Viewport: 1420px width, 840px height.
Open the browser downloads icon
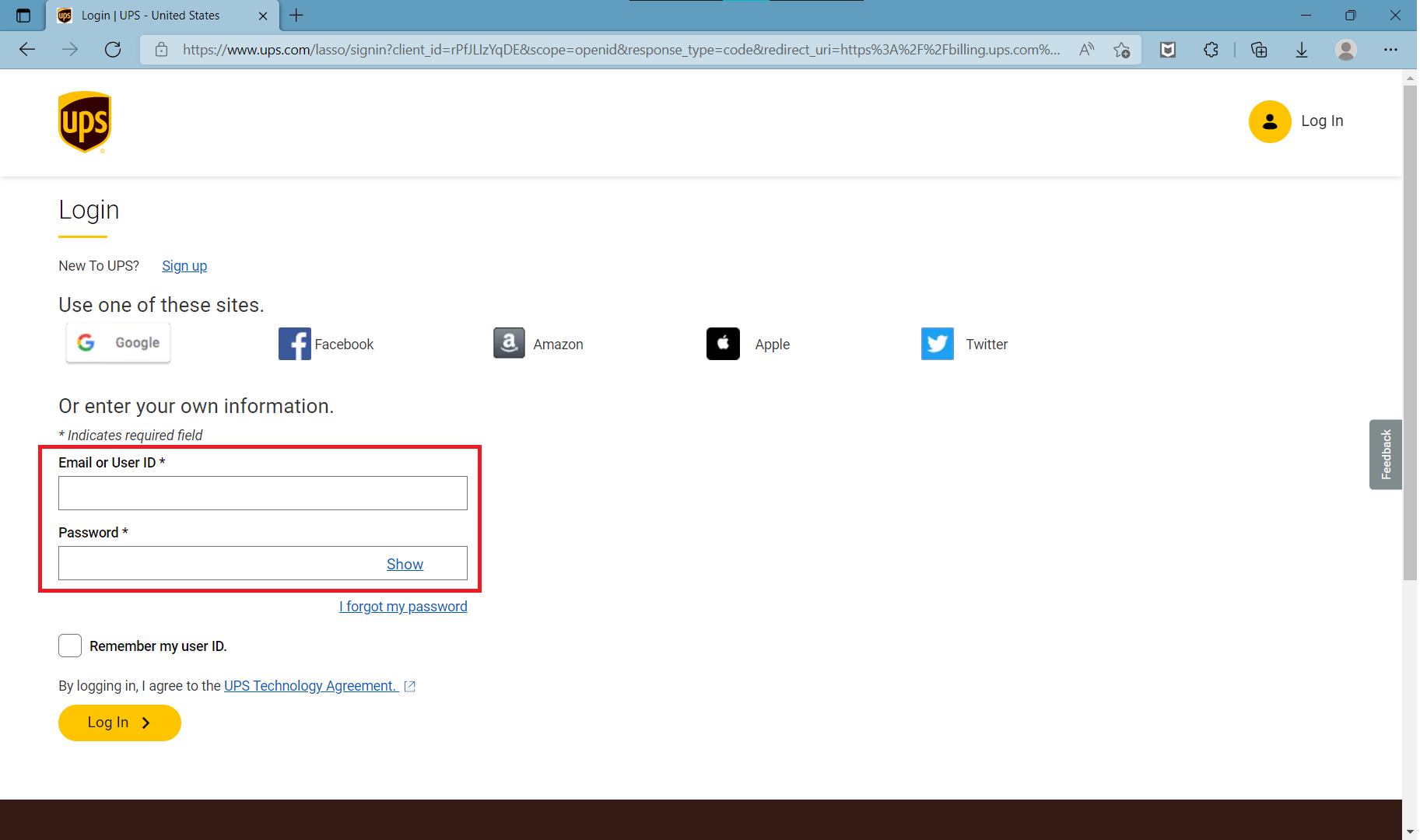(1301, 50)
